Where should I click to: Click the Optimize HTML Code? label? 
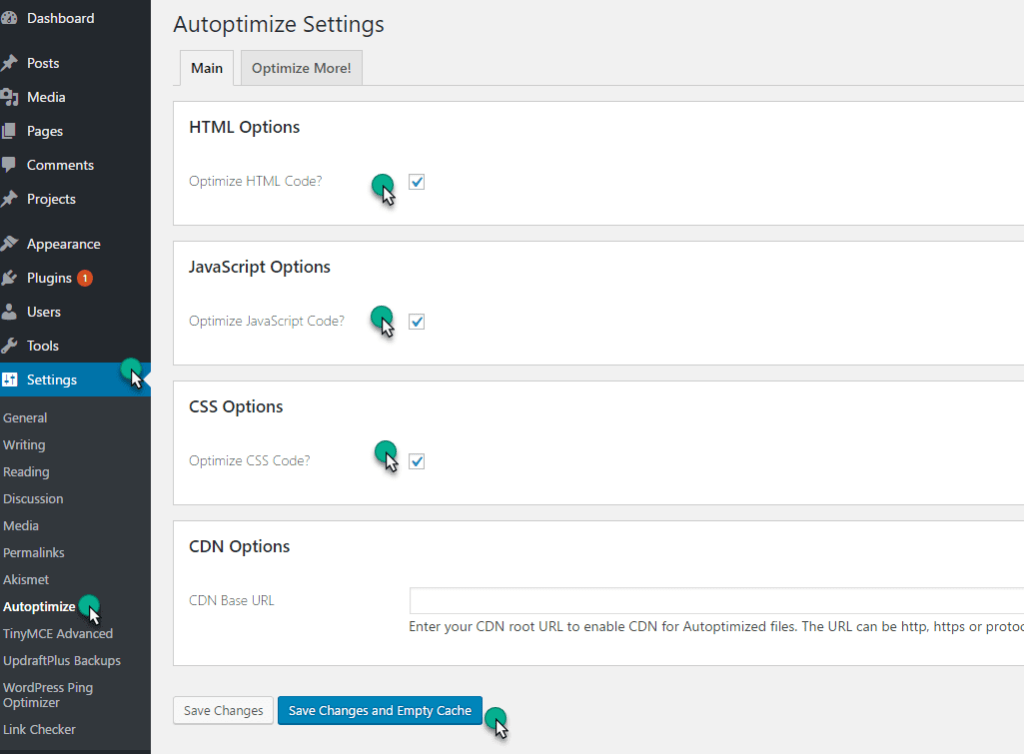(255, 181)
